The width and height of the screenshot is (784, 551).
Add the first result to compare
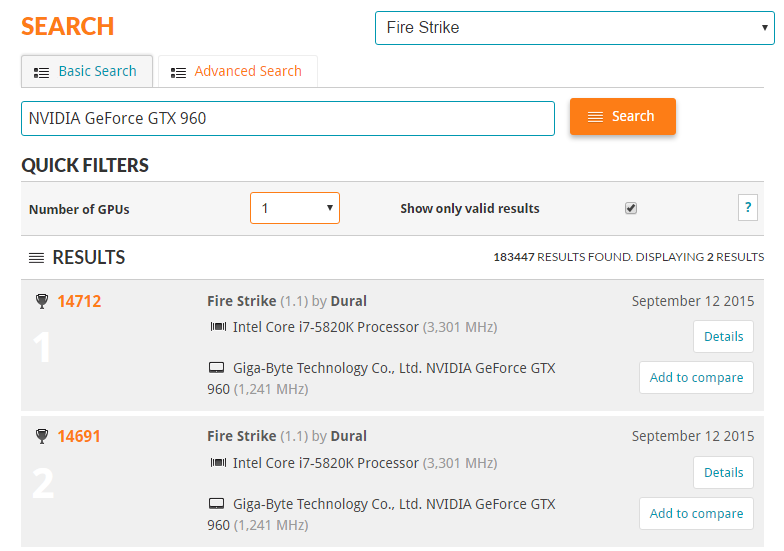coord(696,378)
